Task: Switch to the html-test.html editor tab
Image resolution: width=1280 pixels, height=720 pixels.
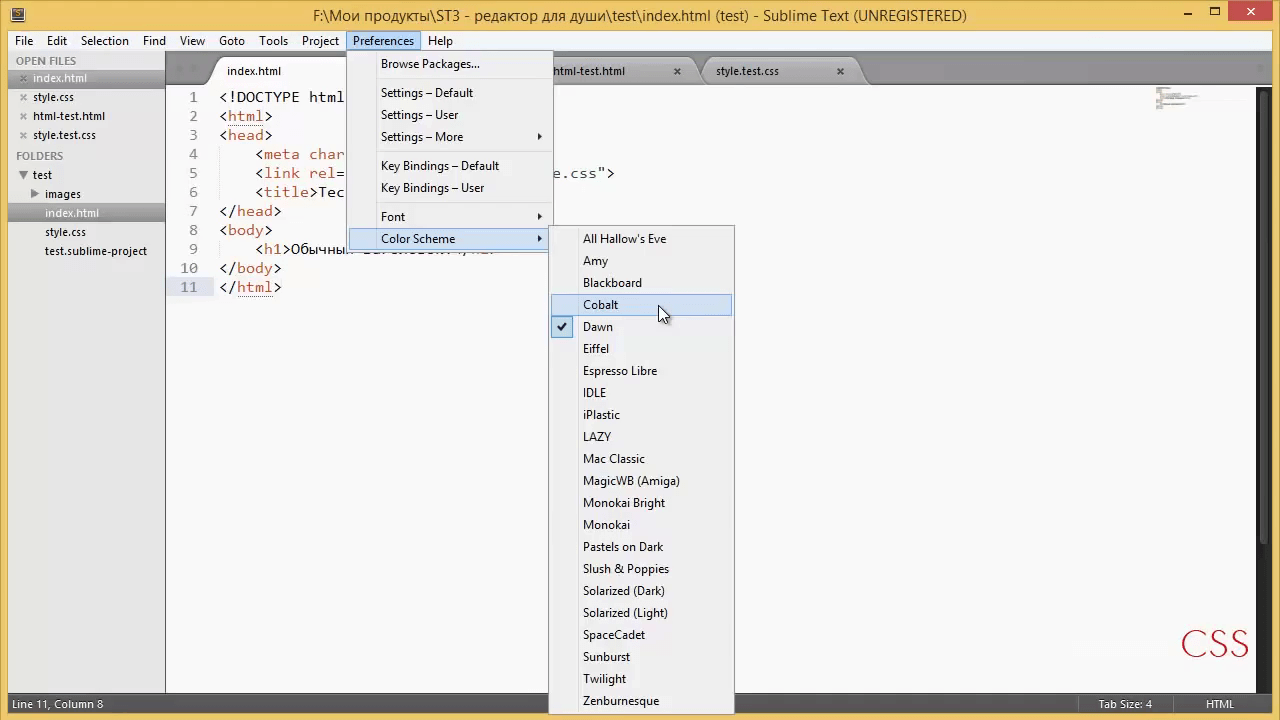Action: (x=589, y=71)
